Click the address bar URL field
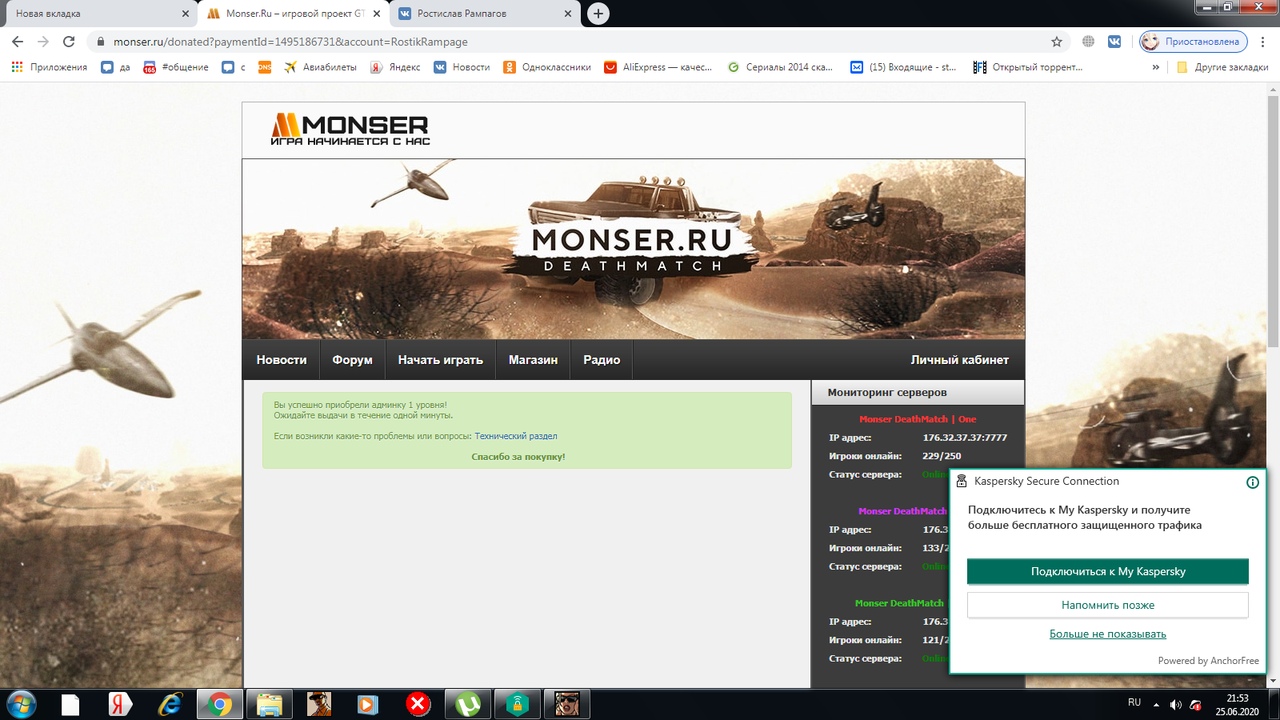 click(560, 42)
